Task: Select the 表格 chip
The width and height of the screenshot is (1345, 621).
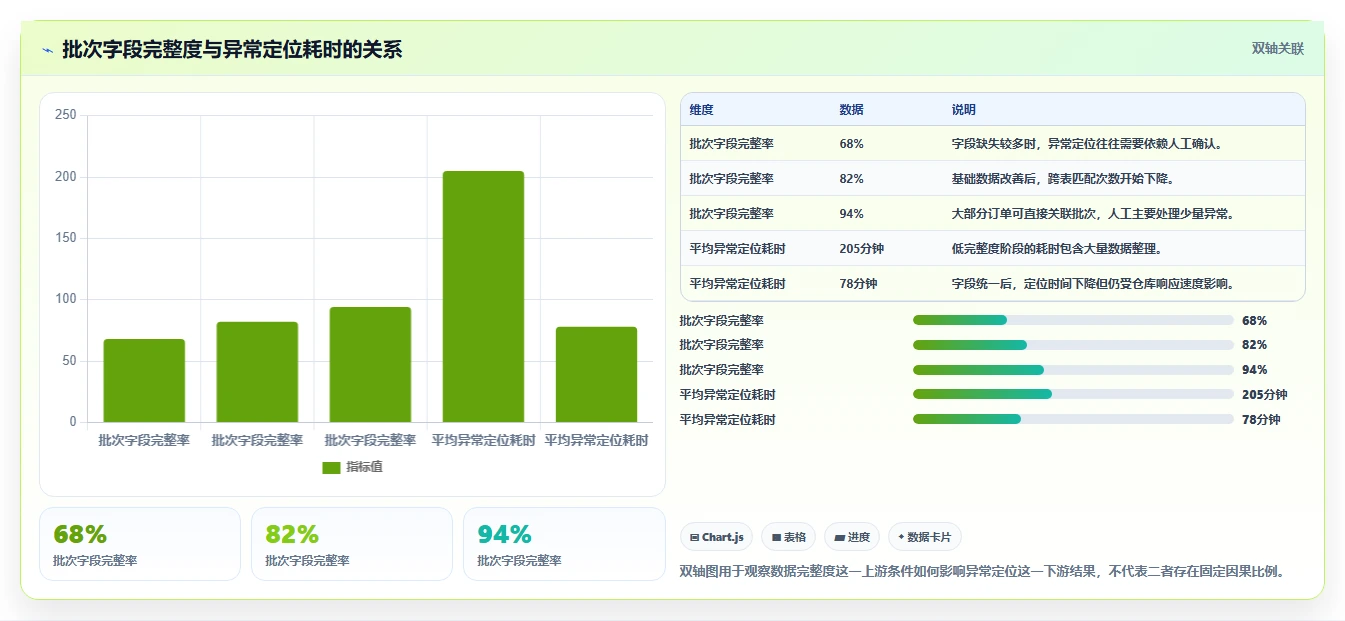Action: tap(788, 537)
